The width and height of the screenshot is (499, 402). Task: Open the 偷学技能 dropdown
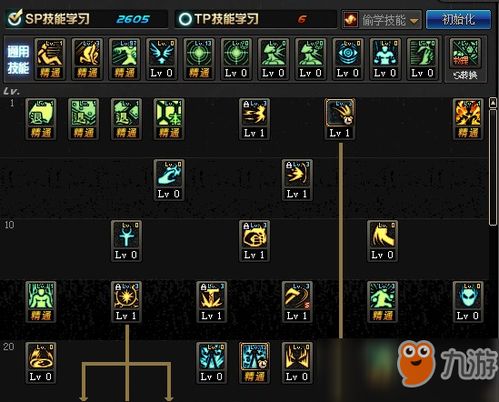pyautogui.click(x=382, y=20)
